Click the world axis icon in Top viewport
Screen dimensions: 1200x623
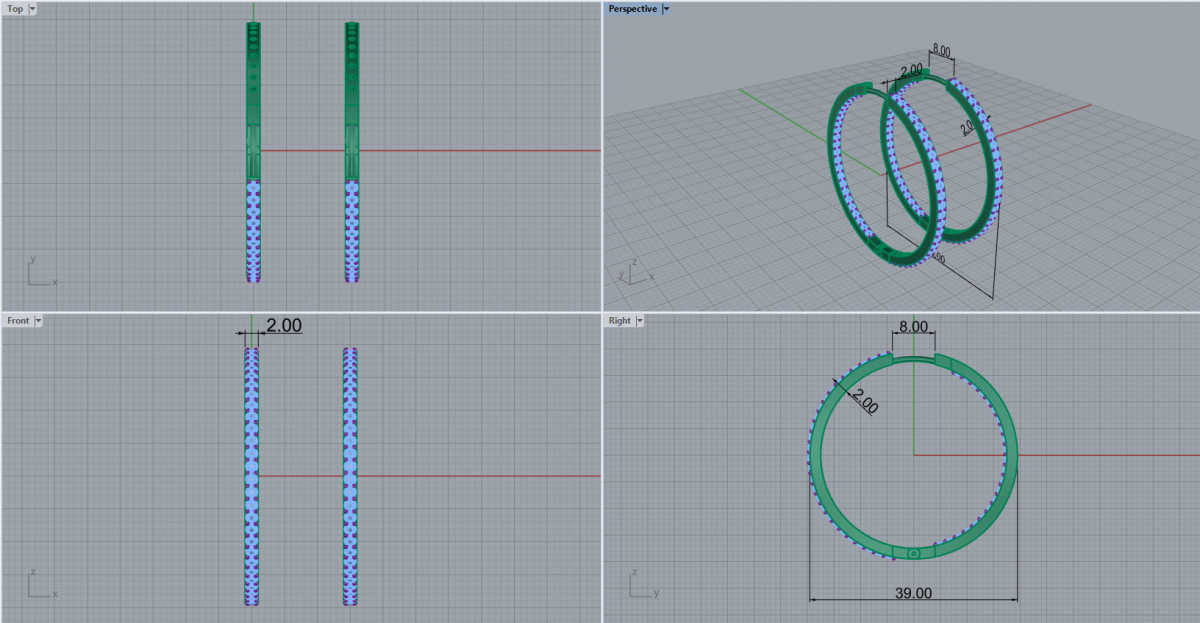[x=40, y=274]
